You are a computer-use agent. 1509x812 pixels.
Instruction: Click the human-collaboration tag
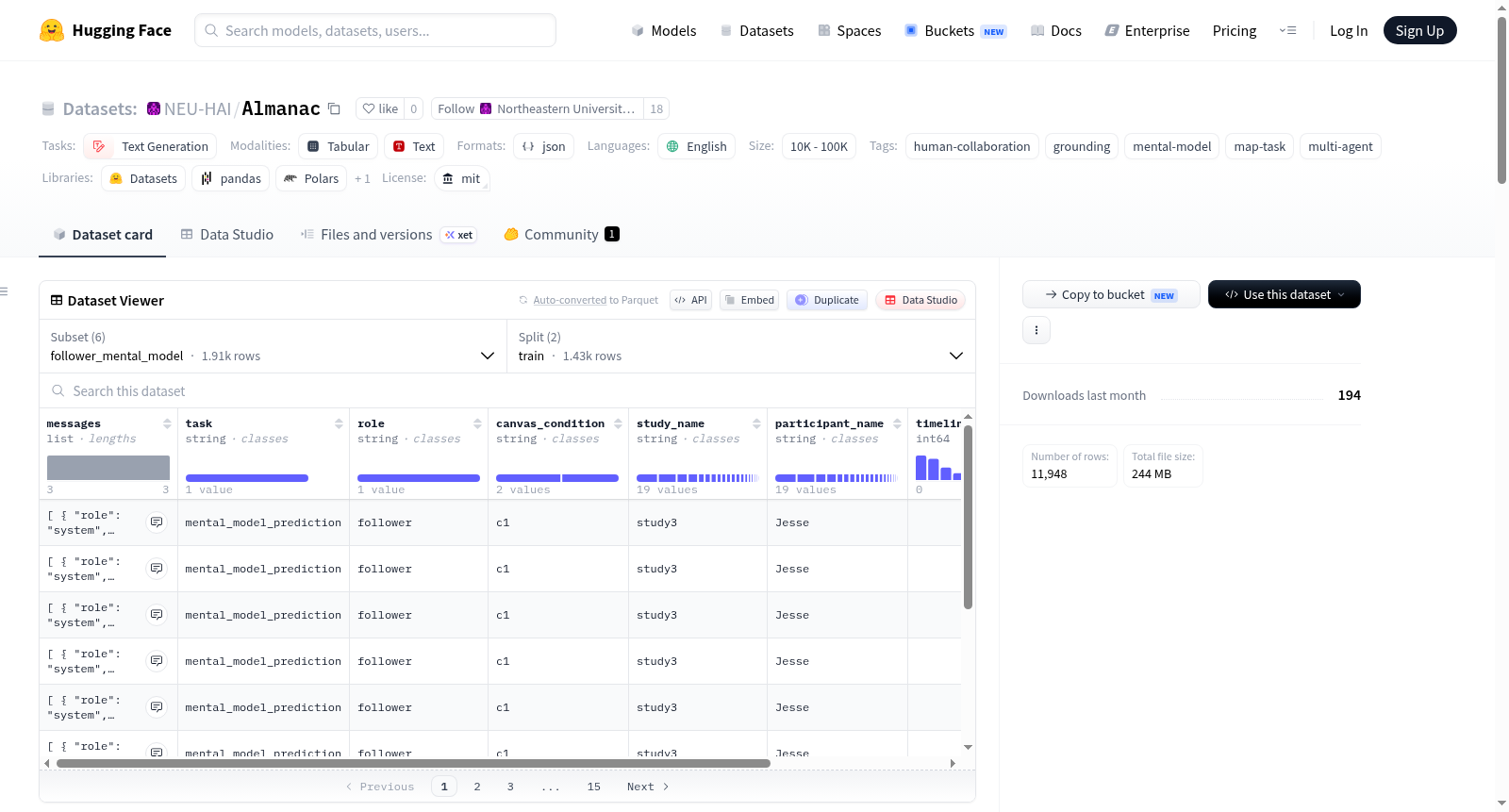point(971,146)
